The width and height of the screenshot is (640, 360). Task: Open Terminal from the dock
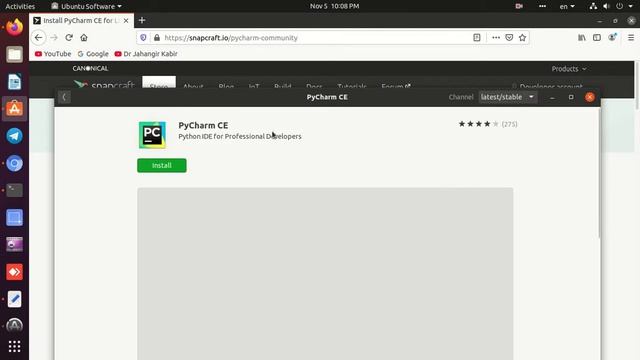click(x=15, y=190)
